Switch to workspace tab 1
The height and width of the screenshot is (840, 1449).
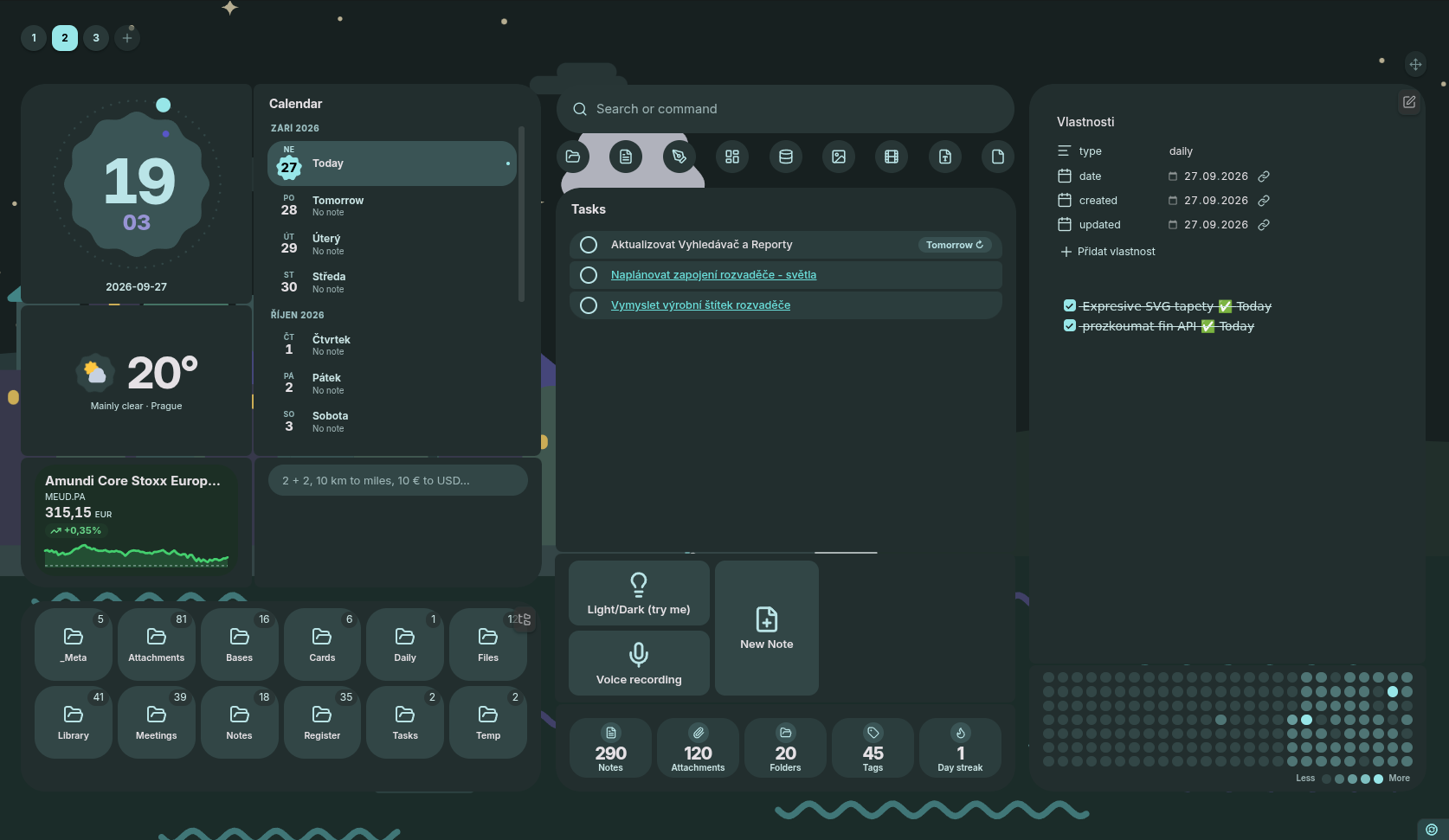(x=34, y=38)
